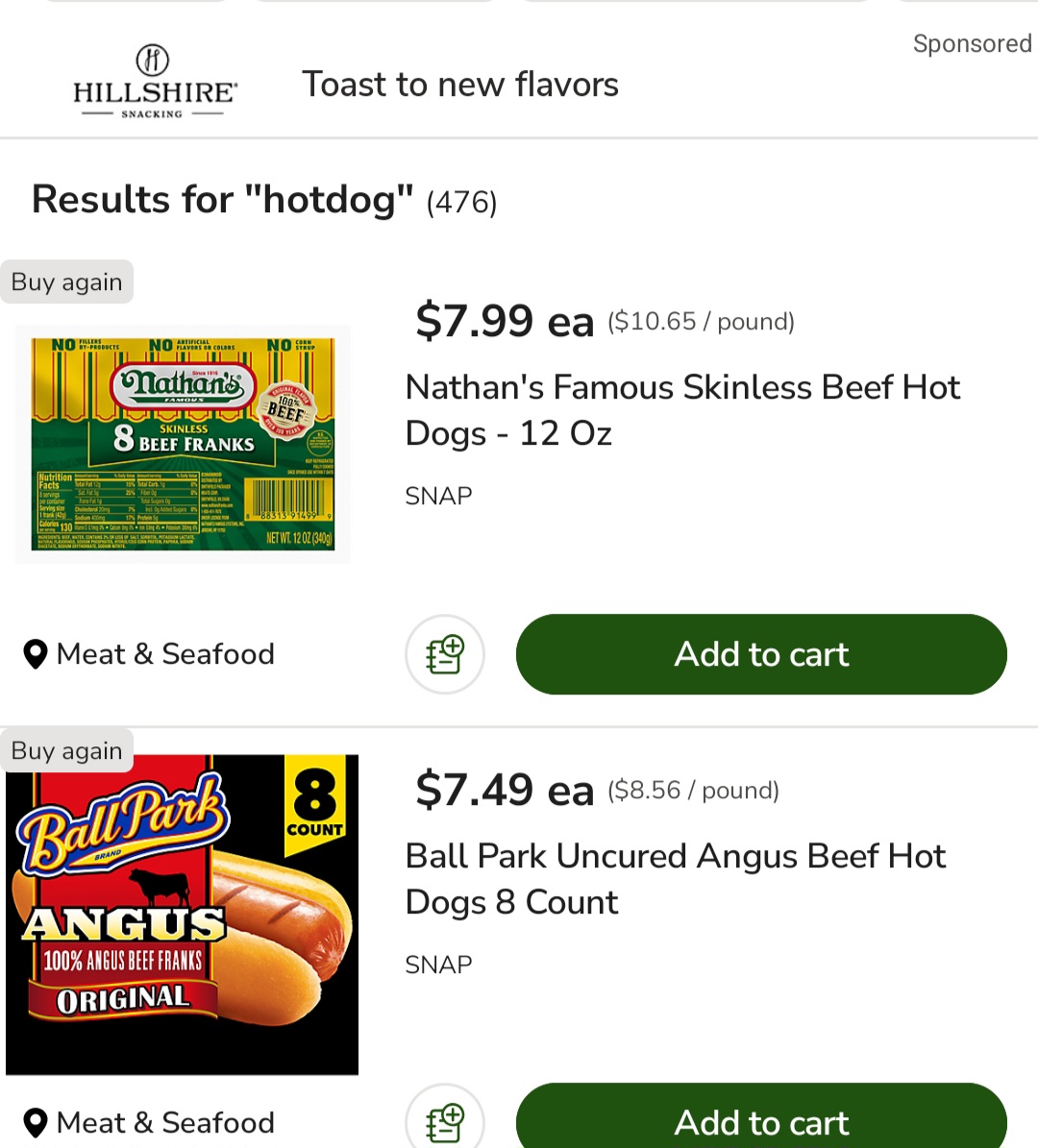Viewport: 1038px width, 1148px height.
Task: Tap Sponsored label on Hillshire banner
Action: pyautogui.click(x=973, y=43)
